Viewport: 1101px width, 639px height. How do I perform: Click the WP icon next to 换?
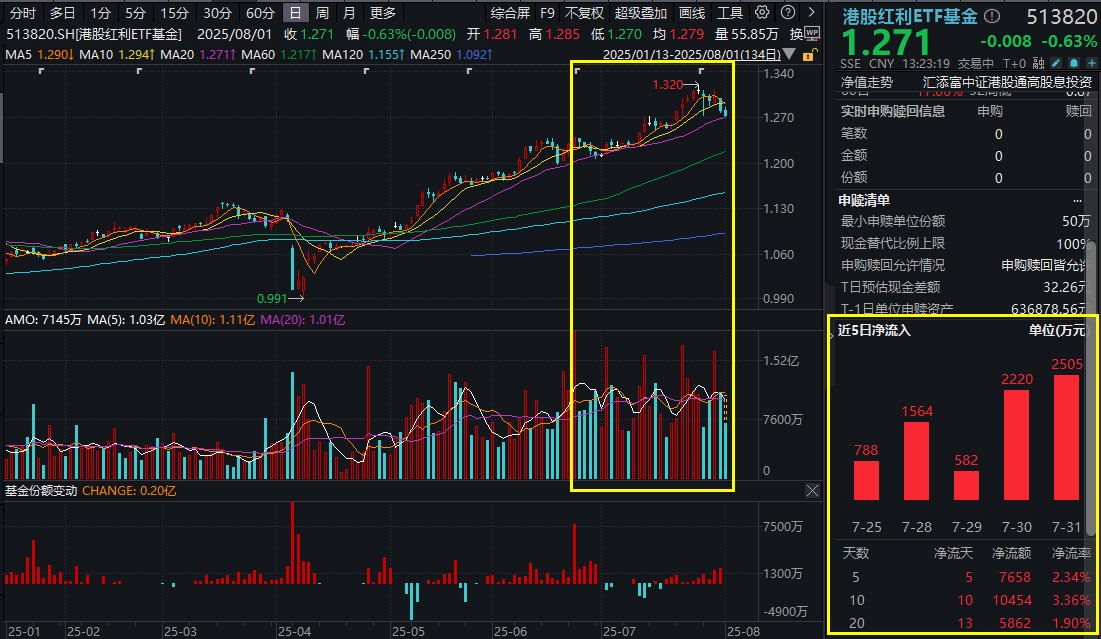[812, 32]
